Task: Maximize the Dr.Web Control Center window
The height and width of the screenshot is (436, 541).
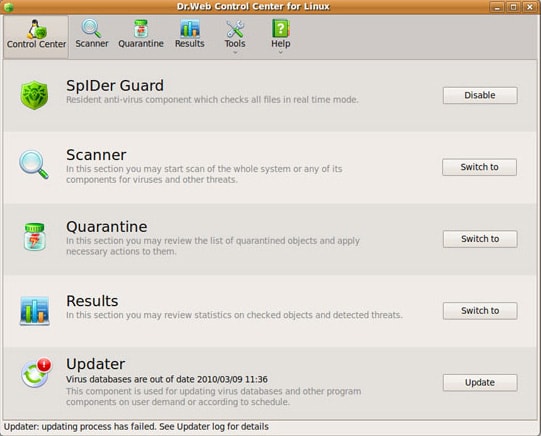Action: coord(513,7)
